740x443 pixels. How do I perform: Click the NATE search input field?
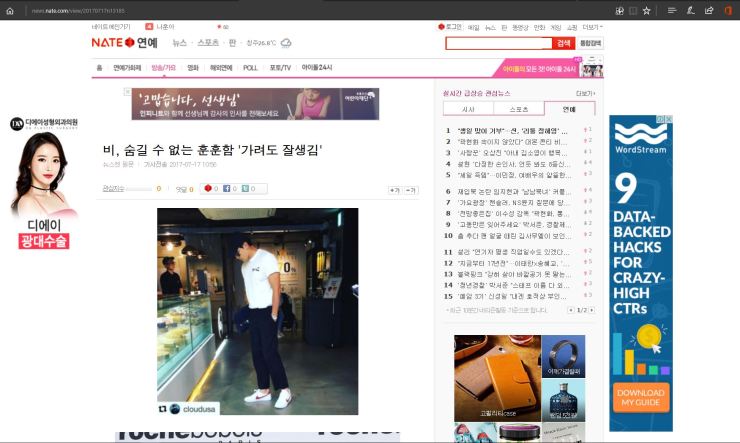[498, 43]
